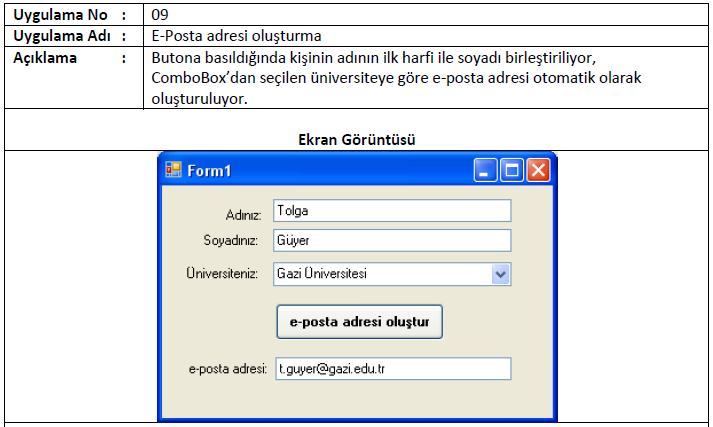
Task: Click the Soyadınız label
Action: pyautogui.click(x=231, y=240)
